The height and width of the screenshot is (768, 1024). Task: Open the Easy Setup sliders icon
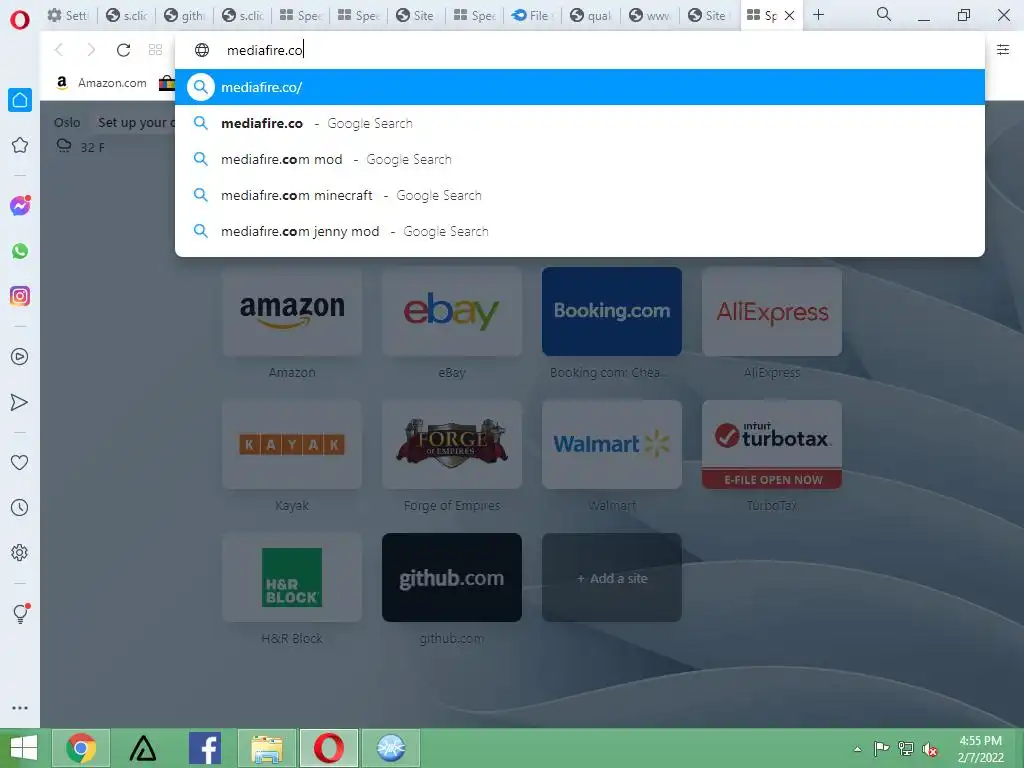pos(1003,50)
